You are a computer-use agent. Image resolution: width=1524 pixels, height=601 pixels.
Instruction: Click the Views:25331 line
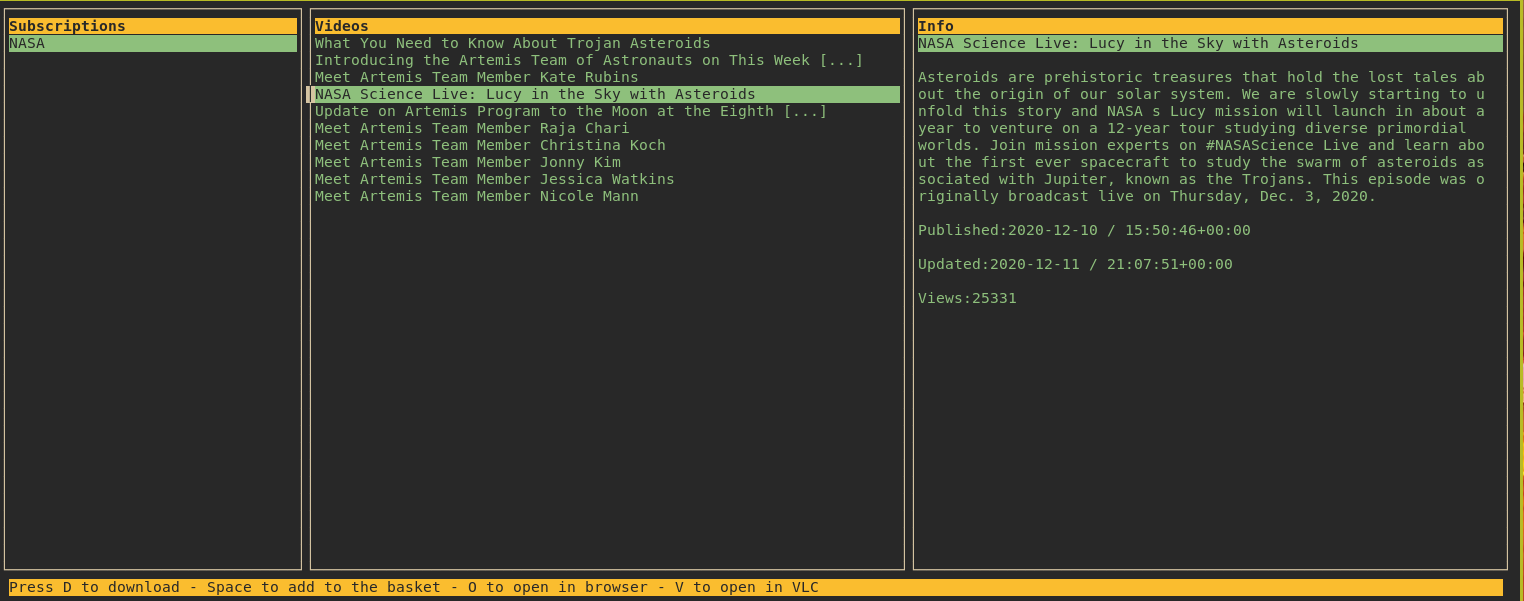point(967,299)
